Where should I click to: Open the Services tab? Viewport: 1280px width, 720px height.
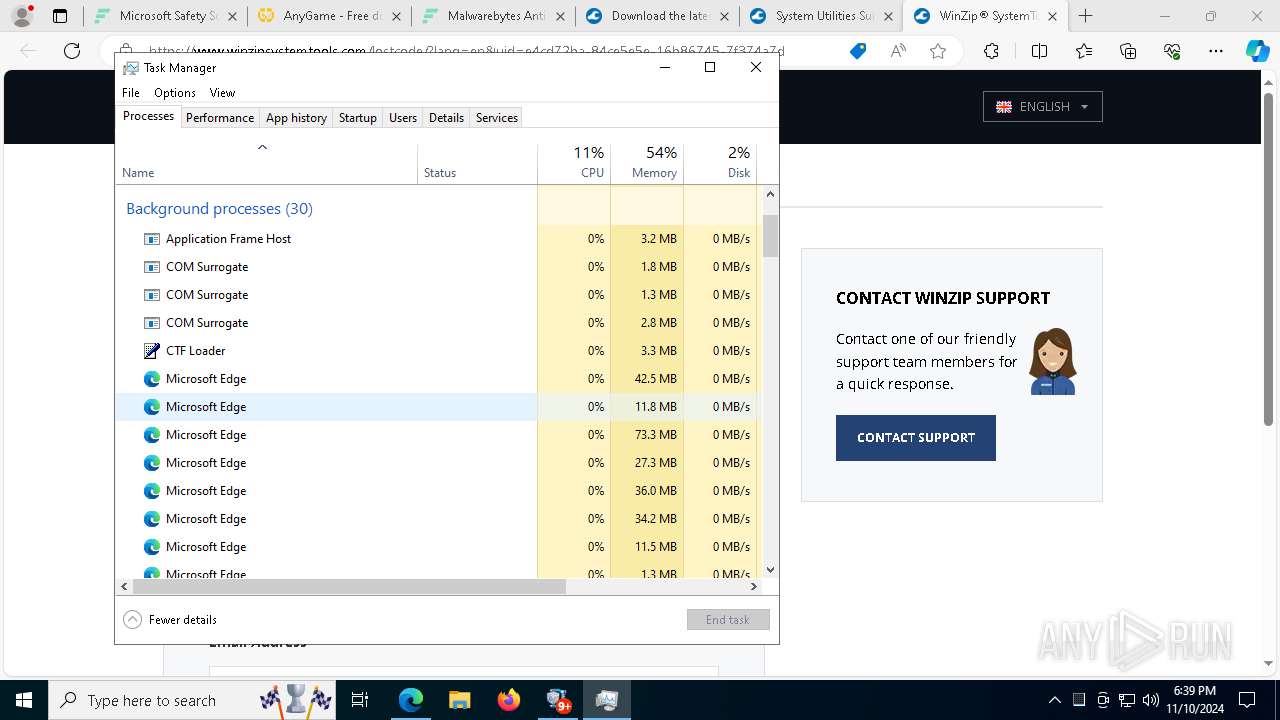pos(497,117)
